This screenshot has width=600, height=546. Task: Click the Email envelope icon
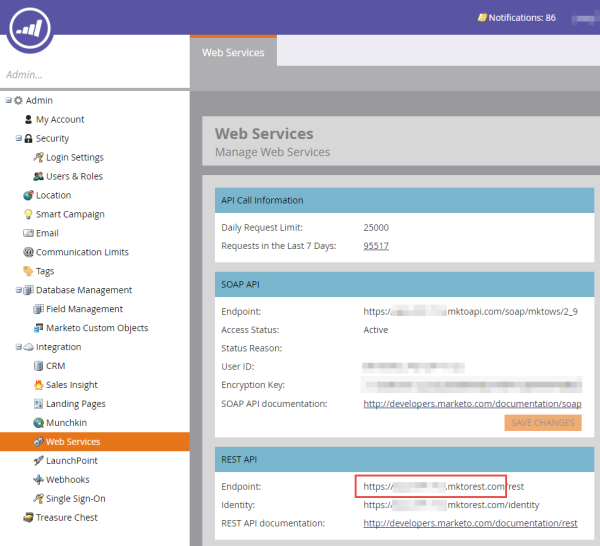coord(28,233)
